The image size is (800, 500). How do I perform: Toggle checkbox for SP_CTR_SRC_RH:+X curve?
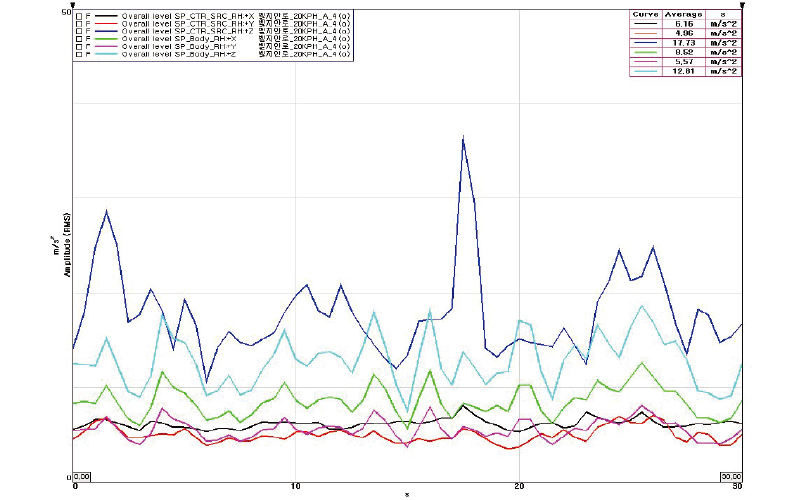(x=79, y=19)
